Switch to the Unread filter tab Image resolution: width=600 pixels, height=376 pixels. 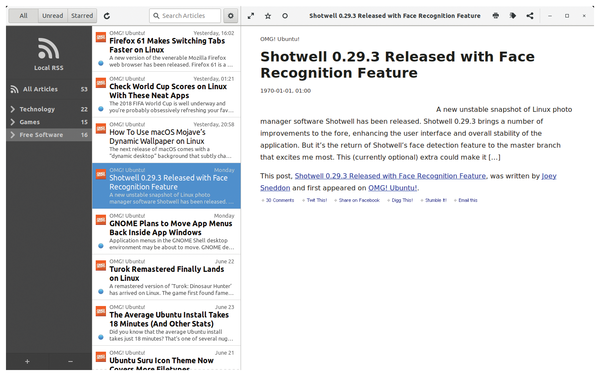pyautogui.click(x=52, y=16)
